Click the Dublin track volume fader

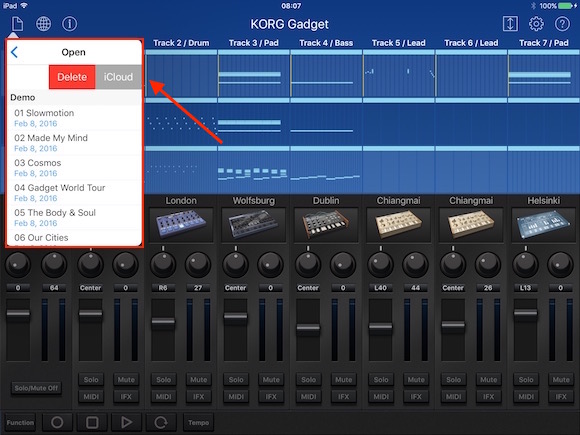[x=308, y=327]
